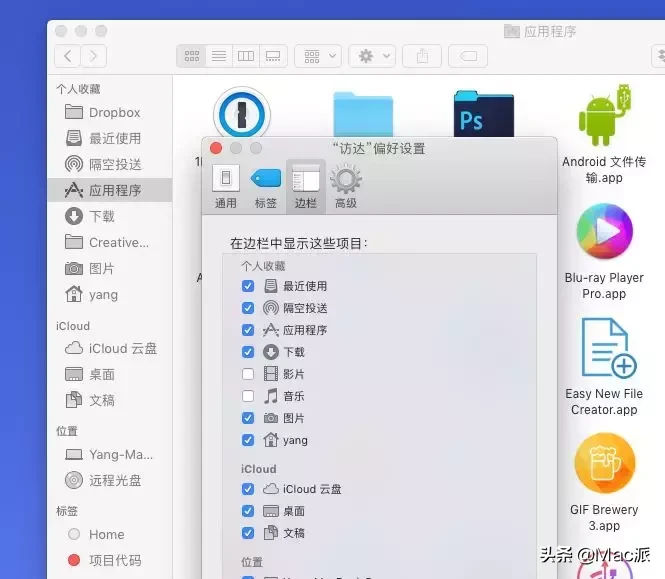The height and width of the screenshot is (579, 665).
Task: Uncheck the 文稿 checkbox in preferences
Action: click(x=248, y=533)
